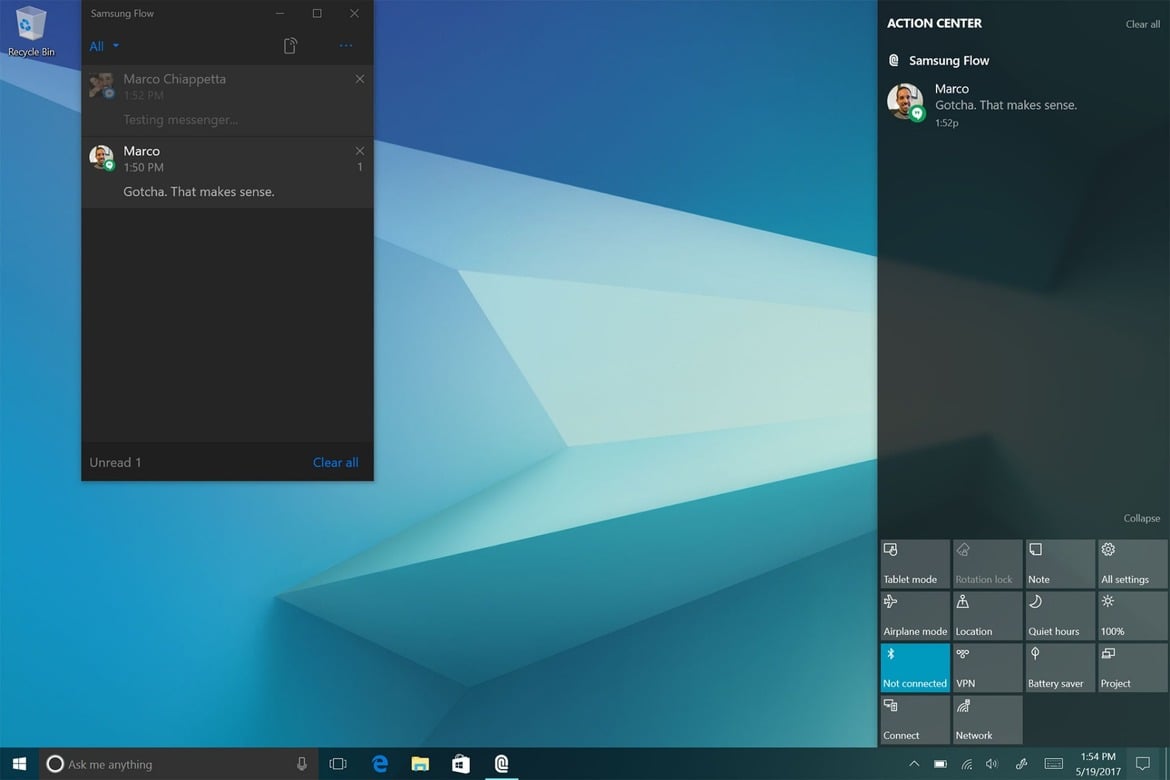Open File Explorer from the taskbar
This screenshot has height=780, width=1170.
tap(420, 764)
